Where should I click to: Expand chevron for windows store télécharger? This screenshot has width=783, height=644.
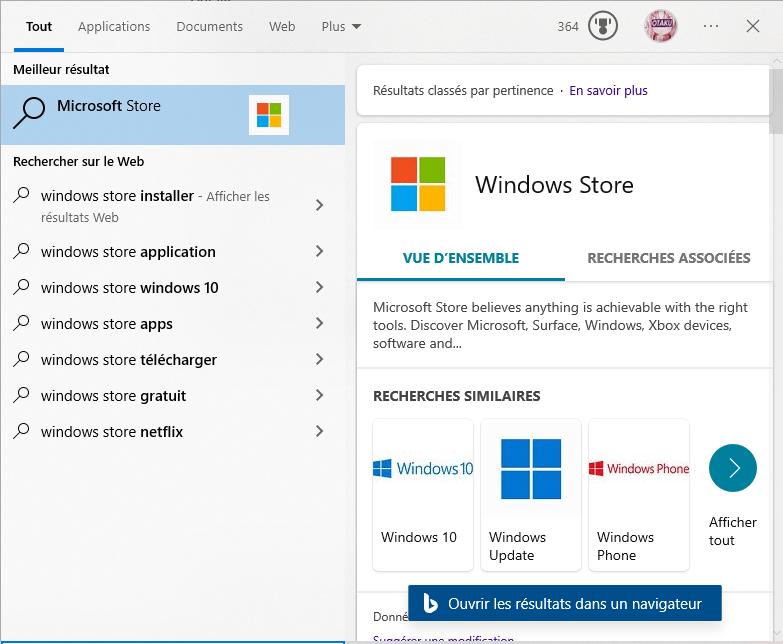(320, 359)
